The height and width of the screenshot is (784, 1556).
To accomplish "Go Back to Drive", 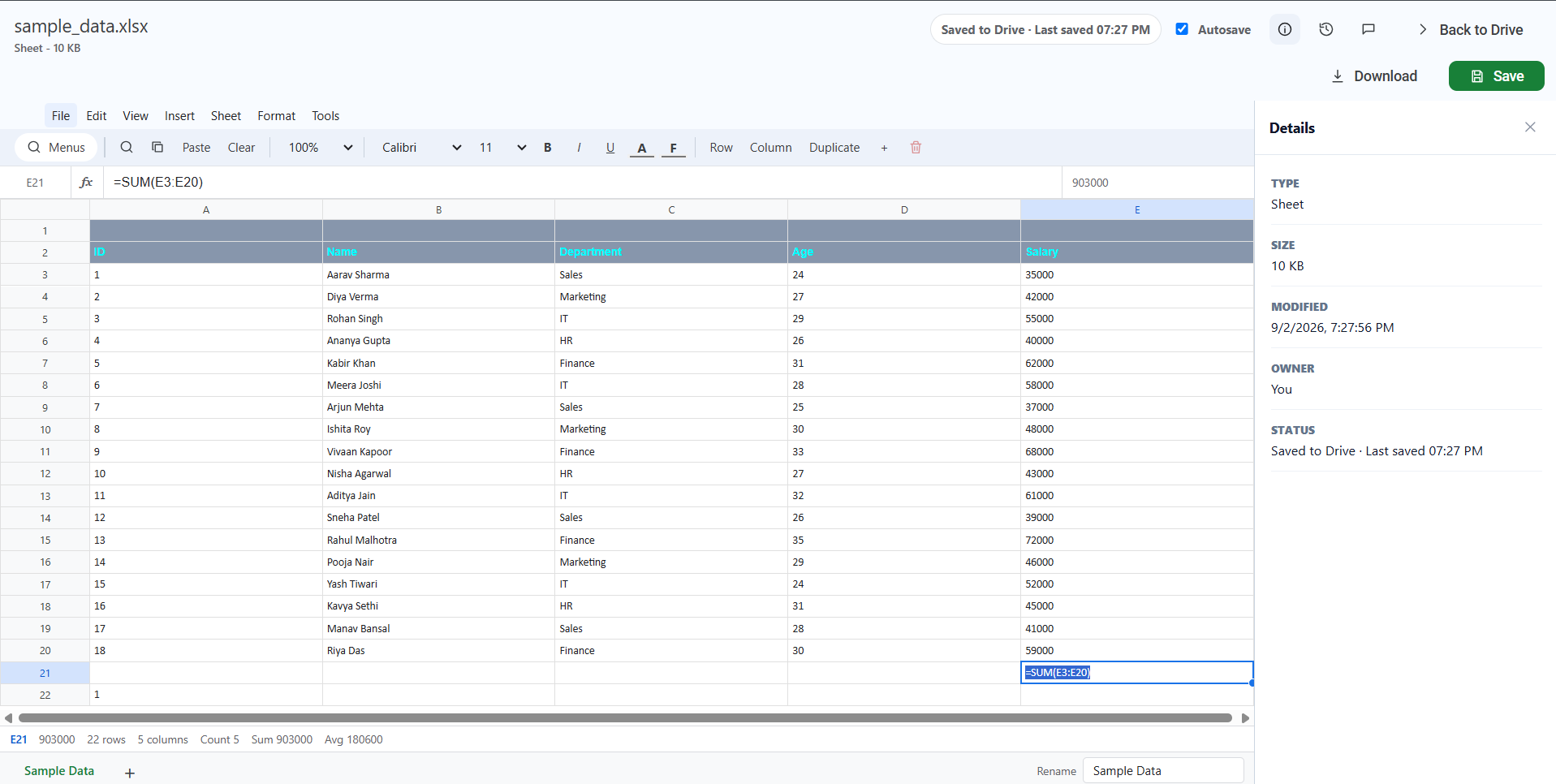I will [1470, 29].
